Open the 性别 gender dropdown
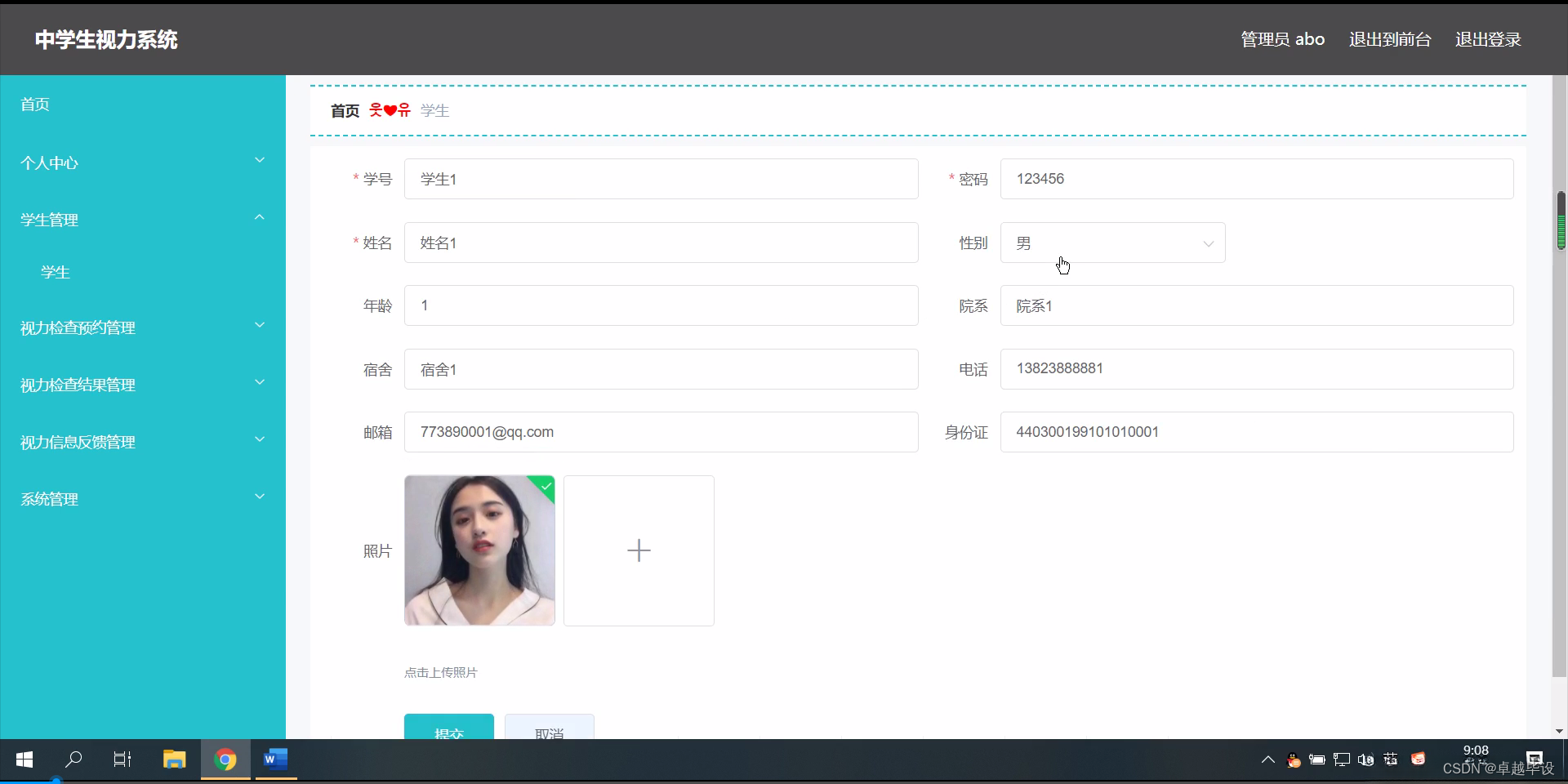The height and width of the screenshot is (784, 1568). point(1111,243)
